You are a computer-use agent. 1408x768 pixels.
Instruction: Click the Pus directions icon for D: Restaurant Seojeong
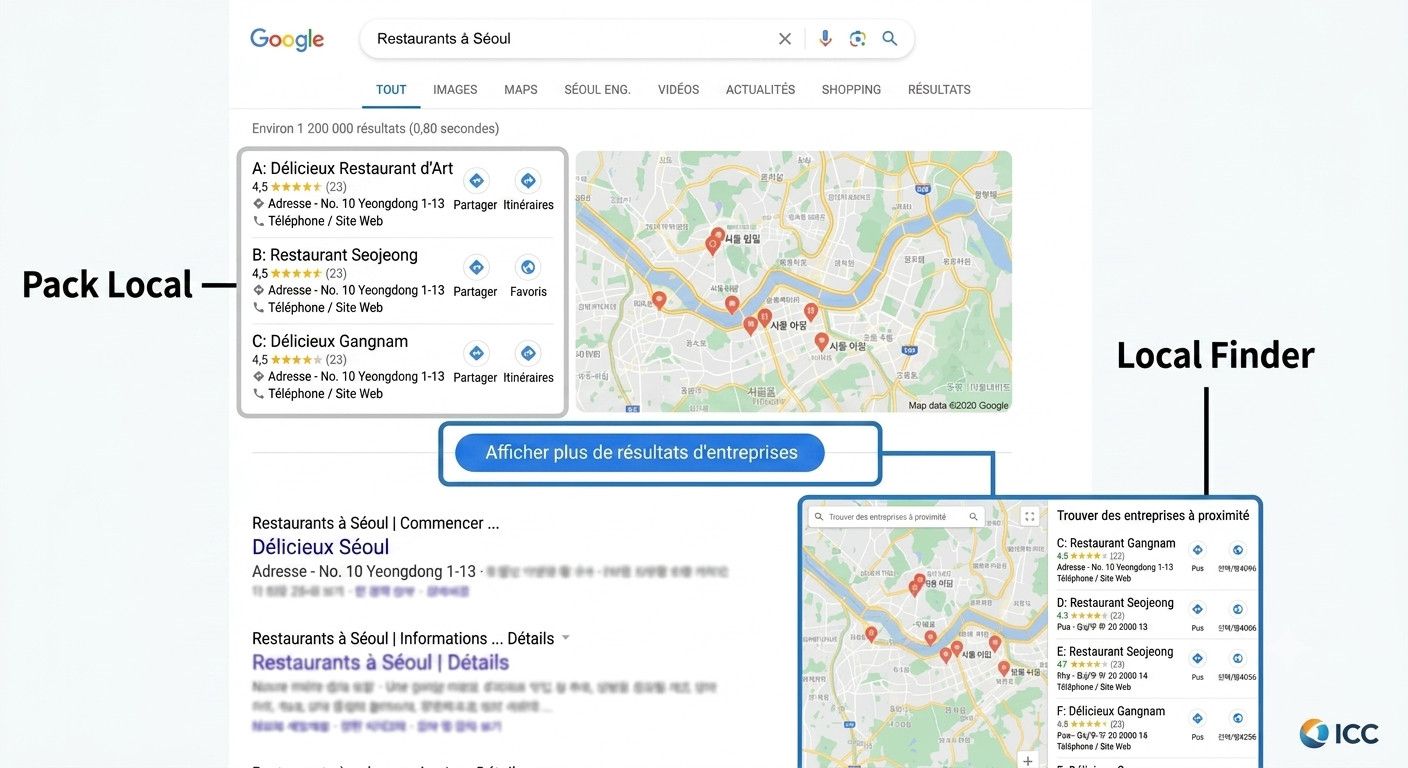coord(1198,609)
